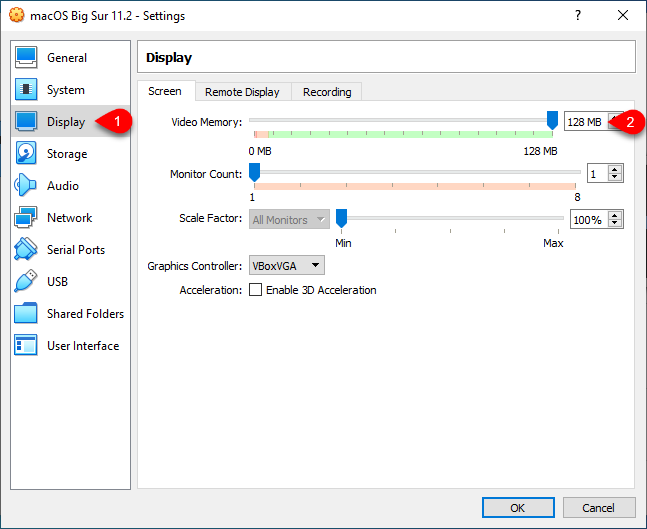Click the Scale Factor slider handle
The height and width of the screenshot is (529, 647).
tap(341, 218)
